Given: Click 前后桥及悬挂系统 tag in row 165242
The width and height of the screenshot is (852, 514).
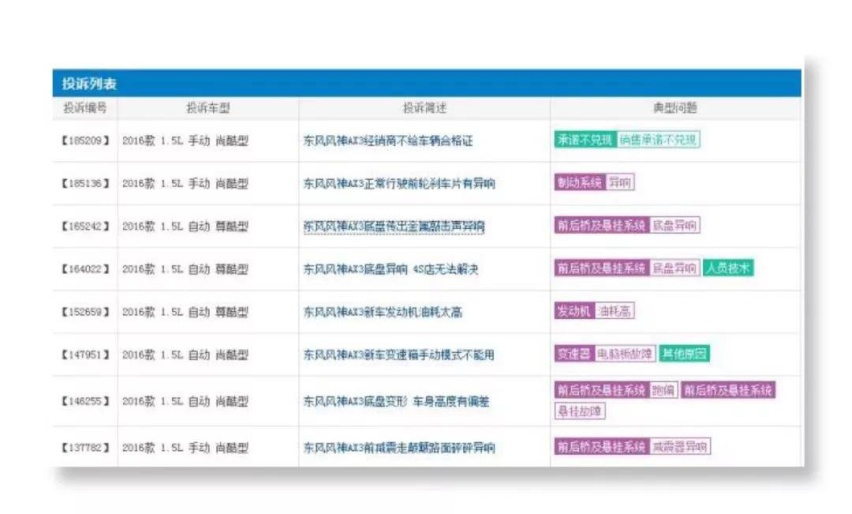Looking at the screenshot, I should point(601,225).
